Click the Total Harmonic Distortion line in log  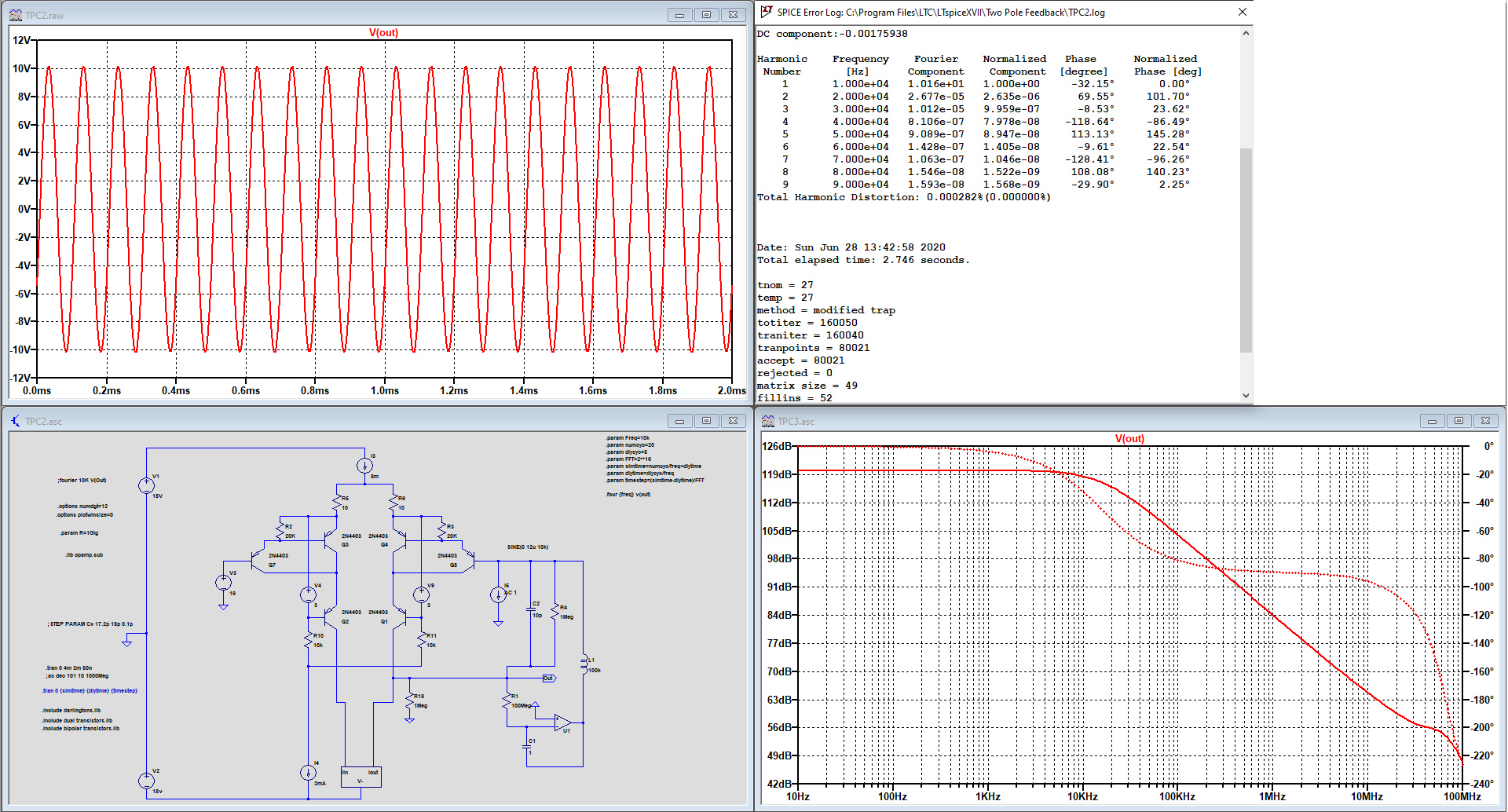(x=903, y=197)
